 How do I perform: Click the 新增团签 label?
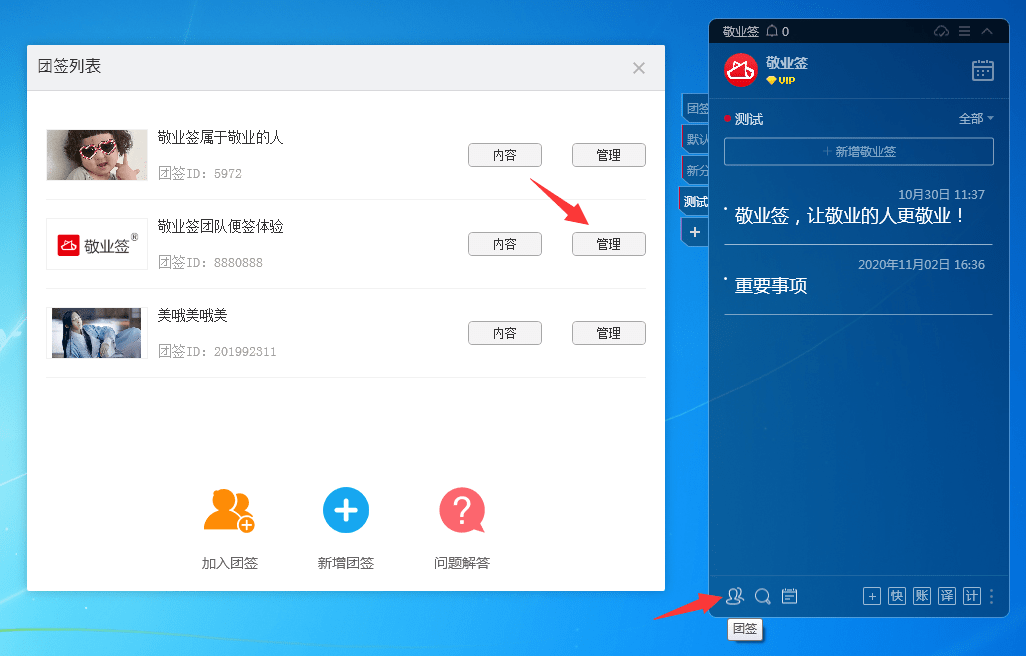click(345, 563)
